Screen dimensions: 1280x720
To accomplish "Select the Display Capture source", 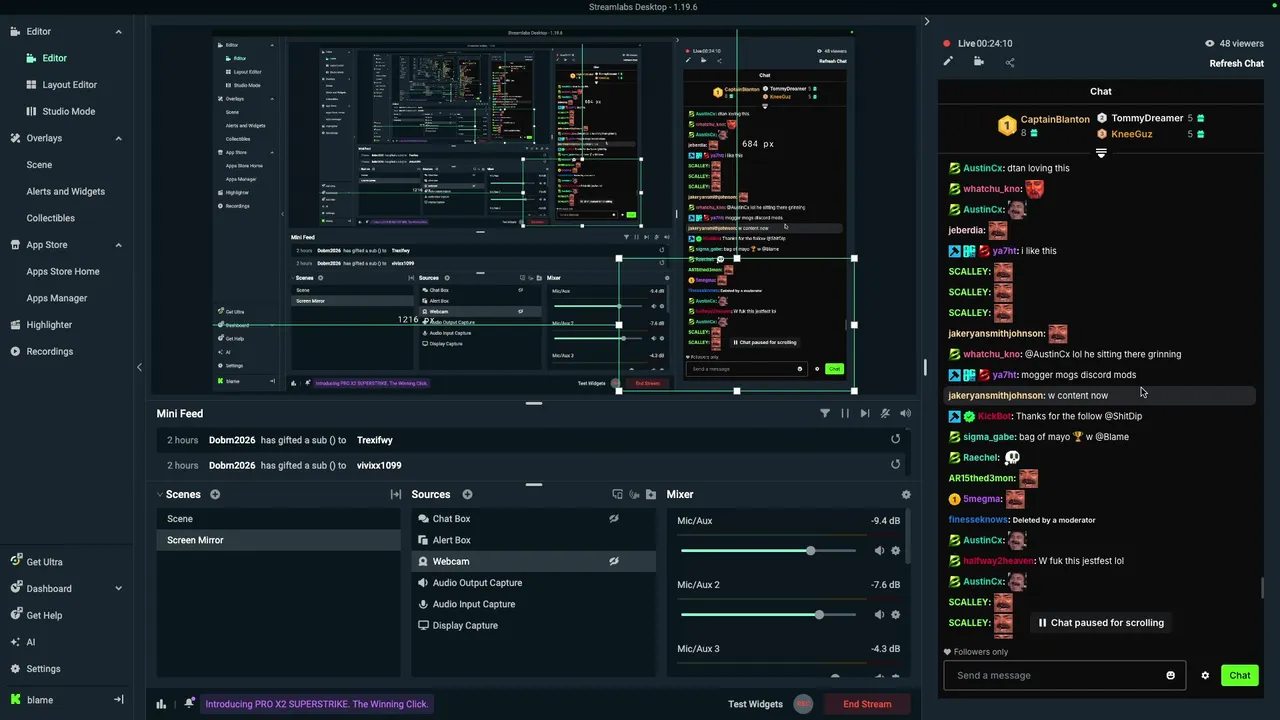I will tap(533, 625).
